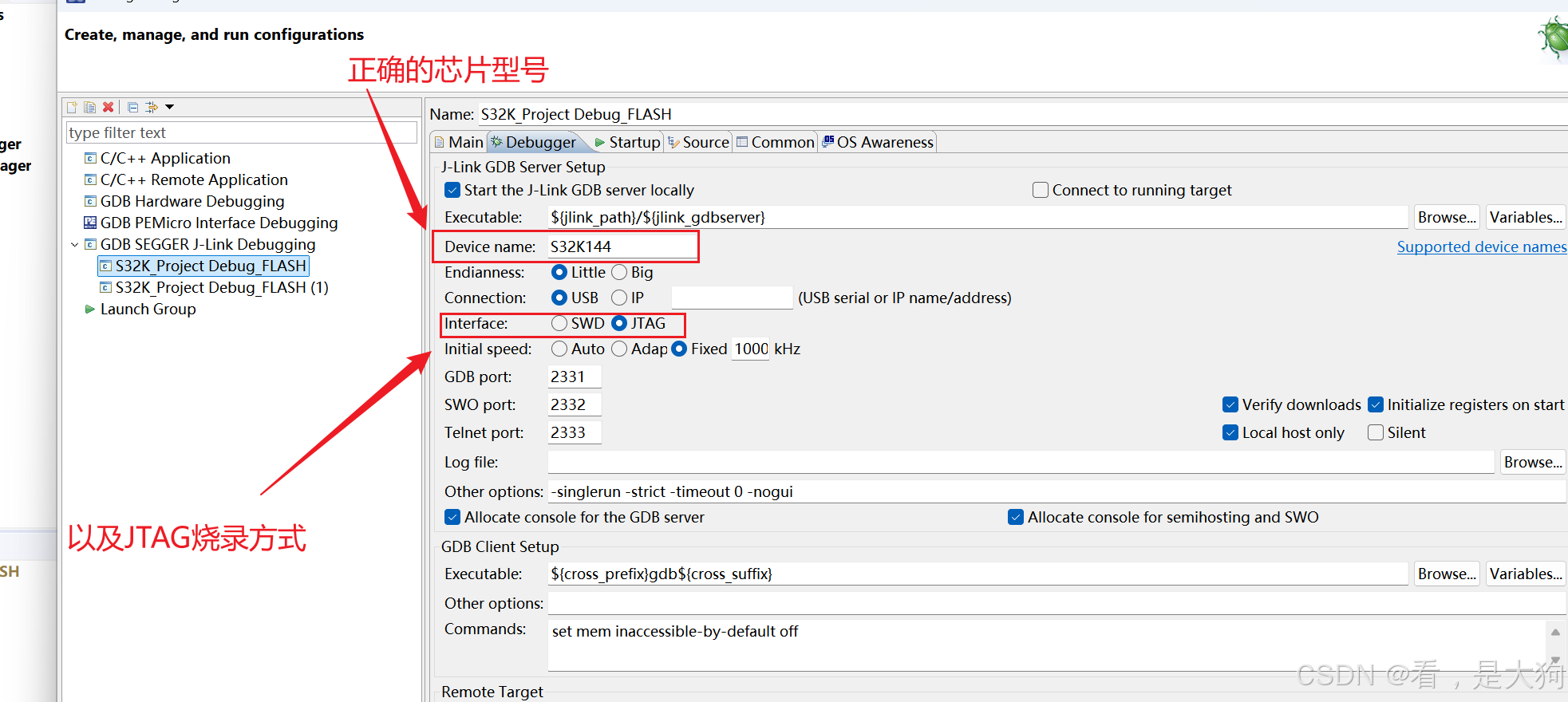Select Fixed initial speed
This screenshot has height=702, width=1568.
679,349
